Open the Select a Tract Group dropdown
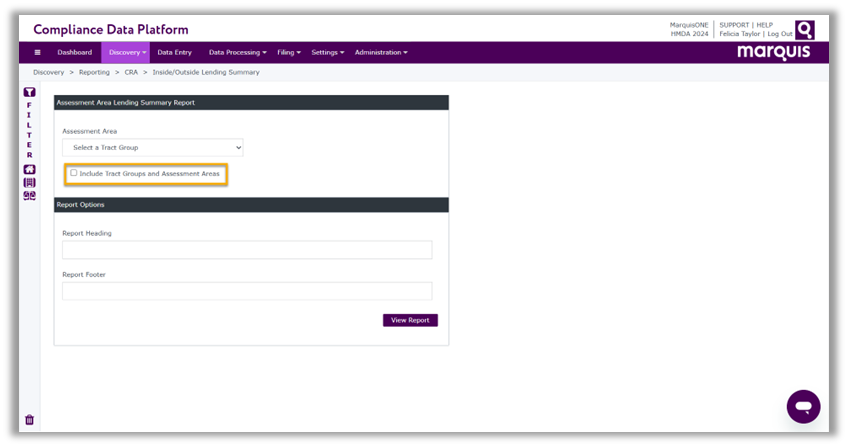The image size is (848, 447). tap(152, 148)
